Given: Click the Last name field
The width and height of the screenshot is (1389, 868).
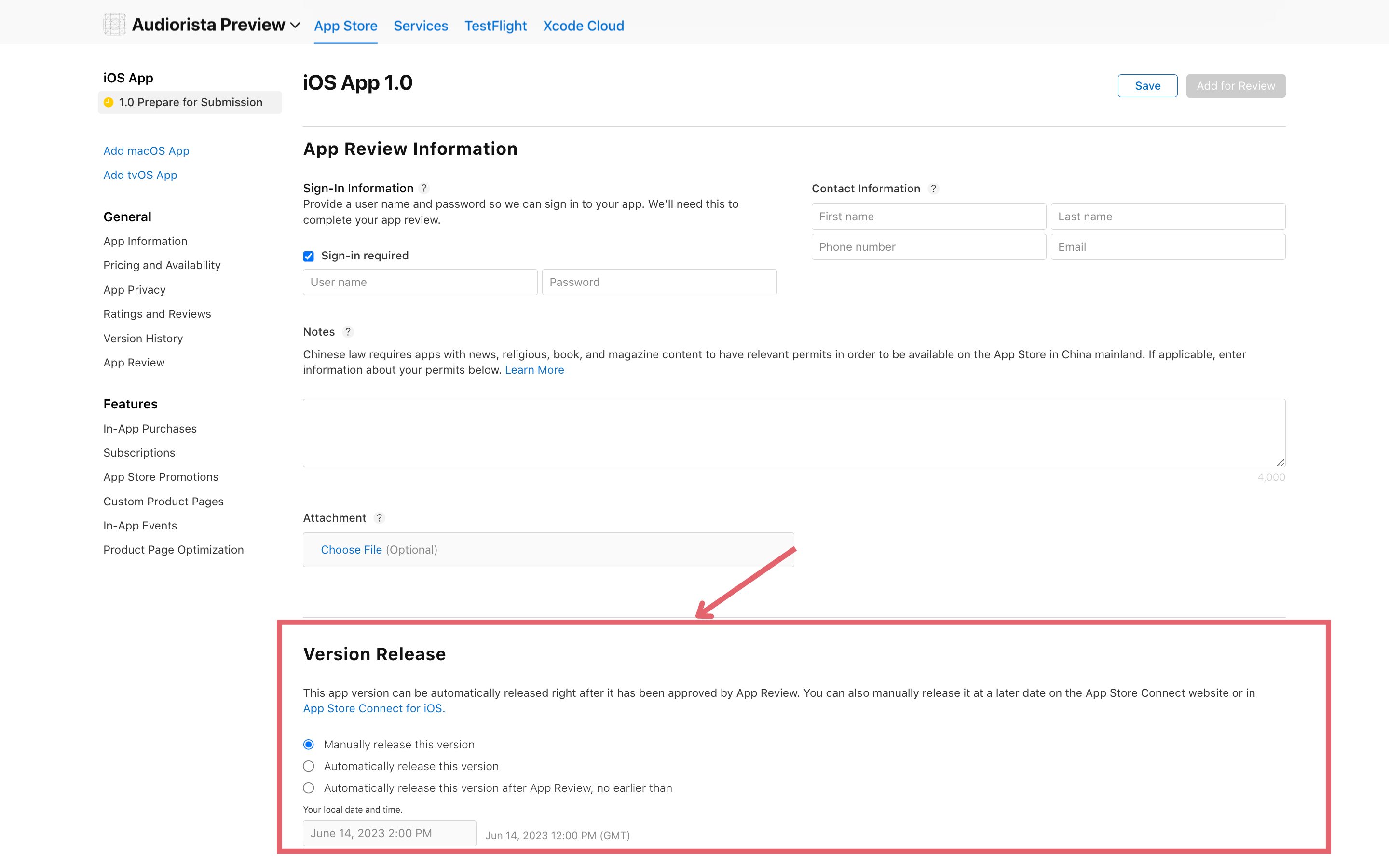Looking at the screenshot, I should 1168,217.
